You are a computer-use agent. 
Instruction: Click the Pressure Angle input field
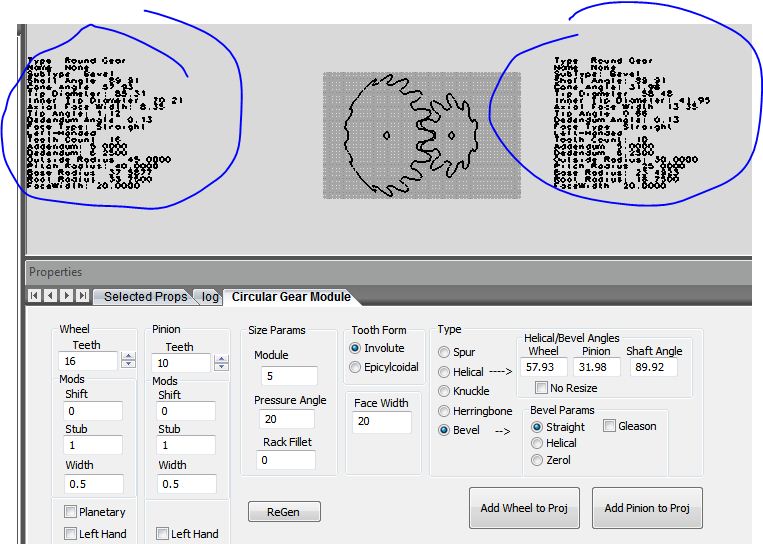click(x=289, y=419)
